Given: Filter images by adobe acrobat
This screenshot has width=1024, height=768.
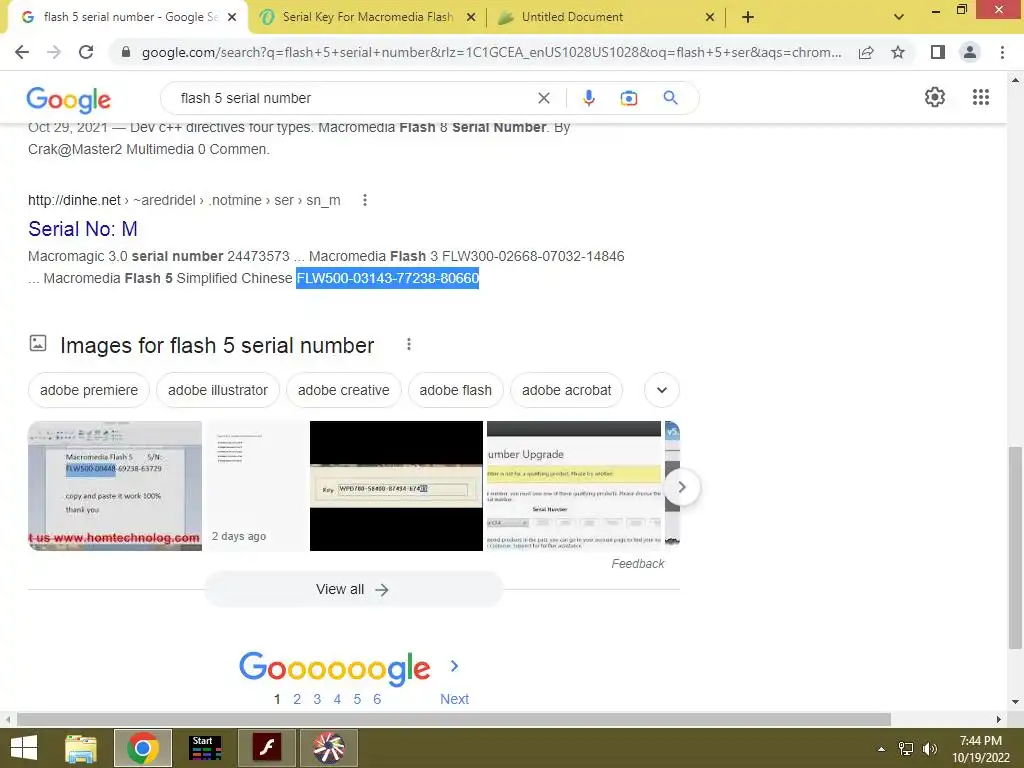Looking at the screenshot, I should [x=566, y=390].
